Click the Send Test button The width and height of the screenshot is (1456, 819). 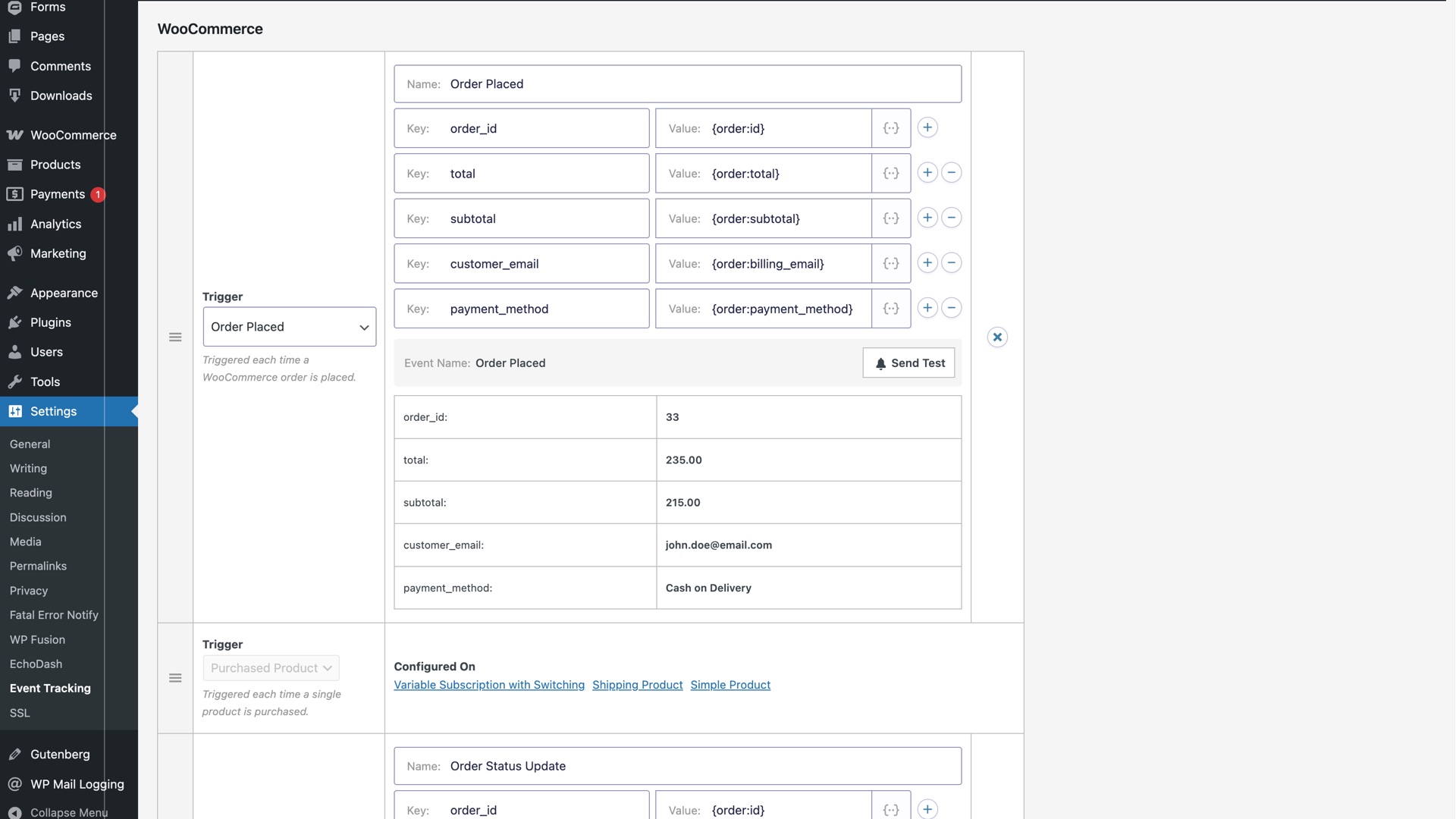tap(908, 363)
